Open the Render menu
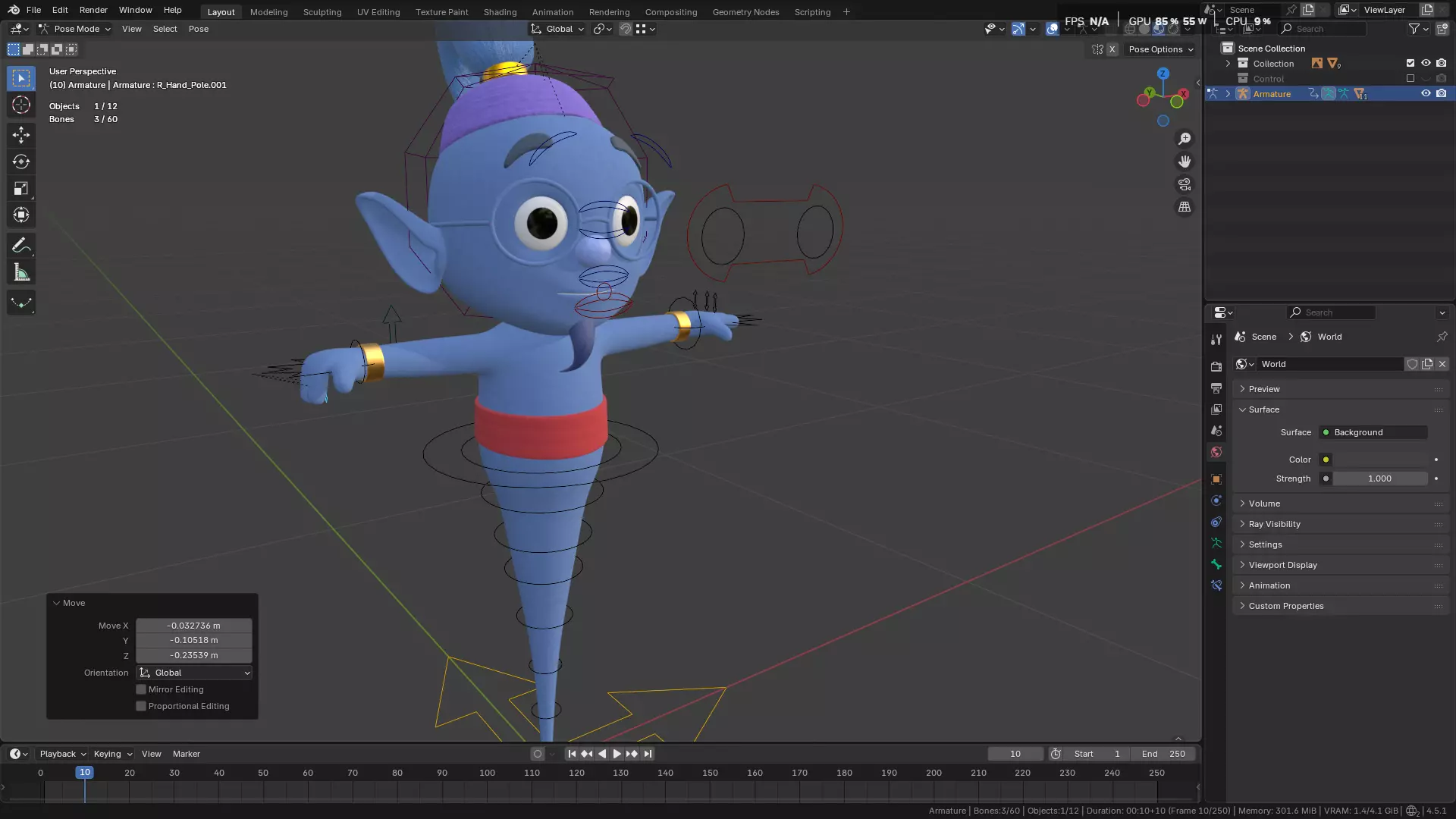The height and width of the screenshot is (819, 1456). click(93, 10)
